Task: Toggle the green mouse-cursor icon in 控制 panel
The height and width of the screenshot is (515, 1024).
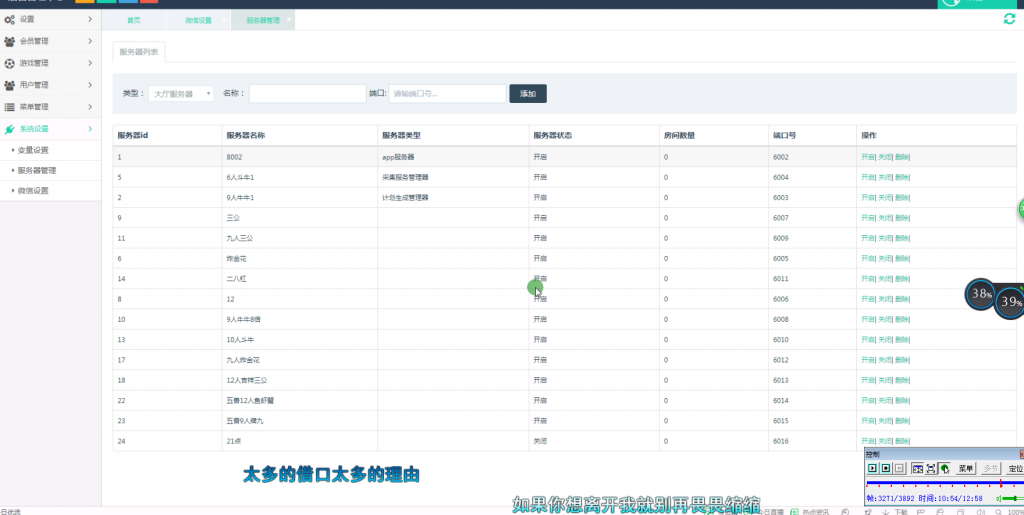Action: click(944, 468)
